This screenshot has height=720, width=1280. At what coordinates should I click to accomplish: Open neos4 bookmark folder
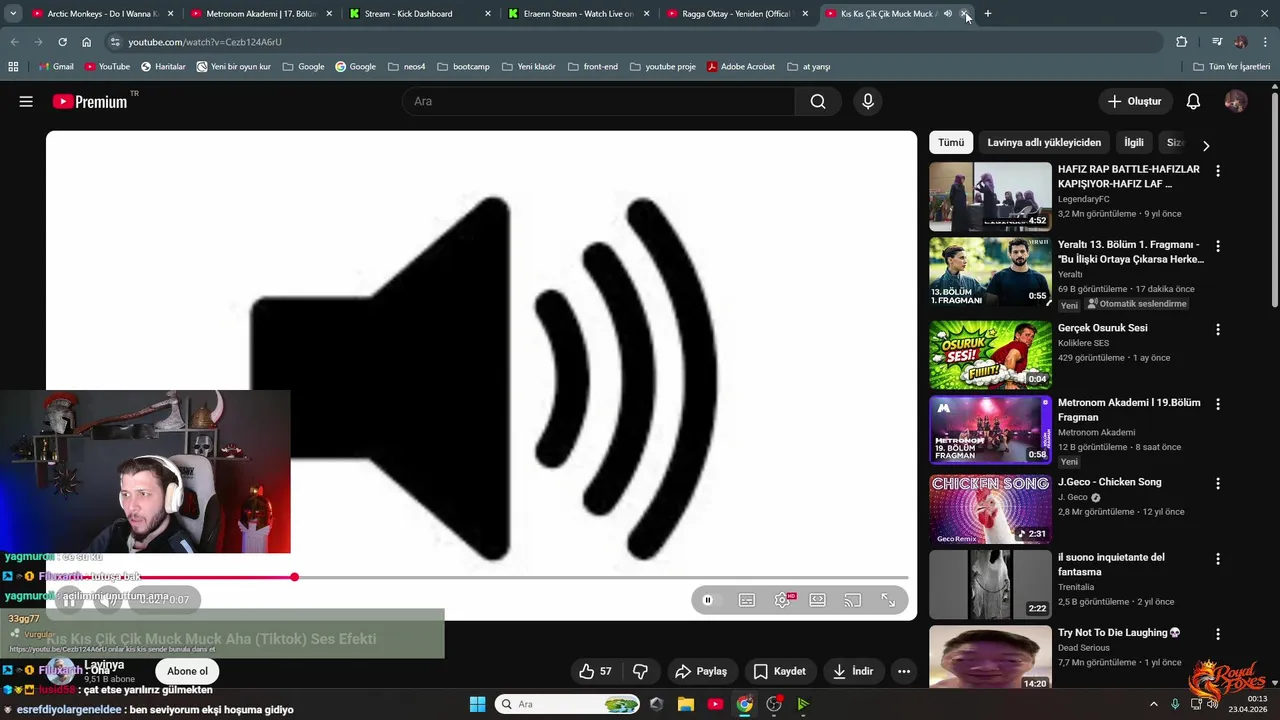[x=407, y=67]
